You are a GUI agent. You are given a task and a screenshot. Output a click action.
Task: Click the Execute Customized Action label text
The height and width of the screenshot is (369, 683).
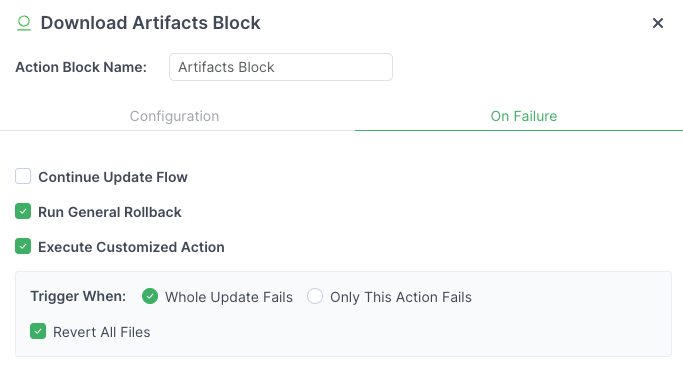click(131, 247)
